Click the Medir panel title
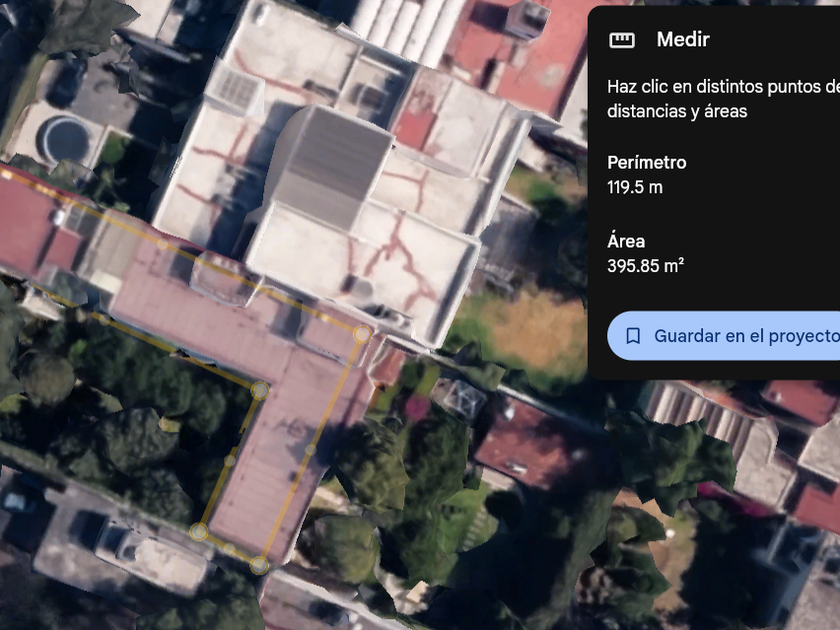 click(683, 39)
